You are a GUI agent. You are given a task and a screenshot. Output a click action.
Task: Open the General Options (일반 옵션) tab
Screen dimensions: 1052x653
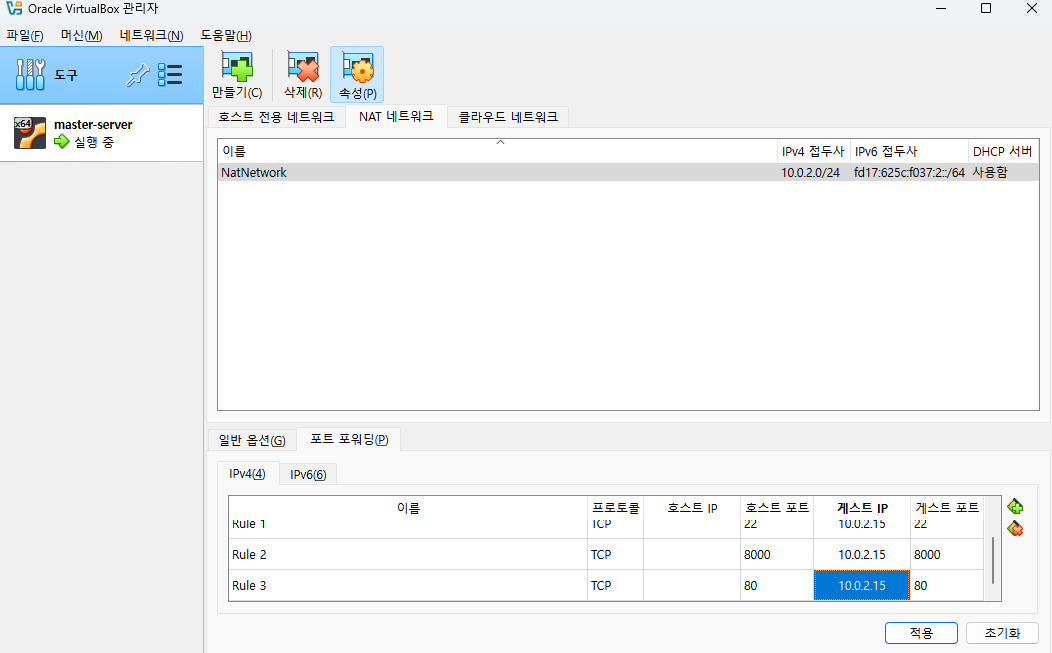click(252, 440)
